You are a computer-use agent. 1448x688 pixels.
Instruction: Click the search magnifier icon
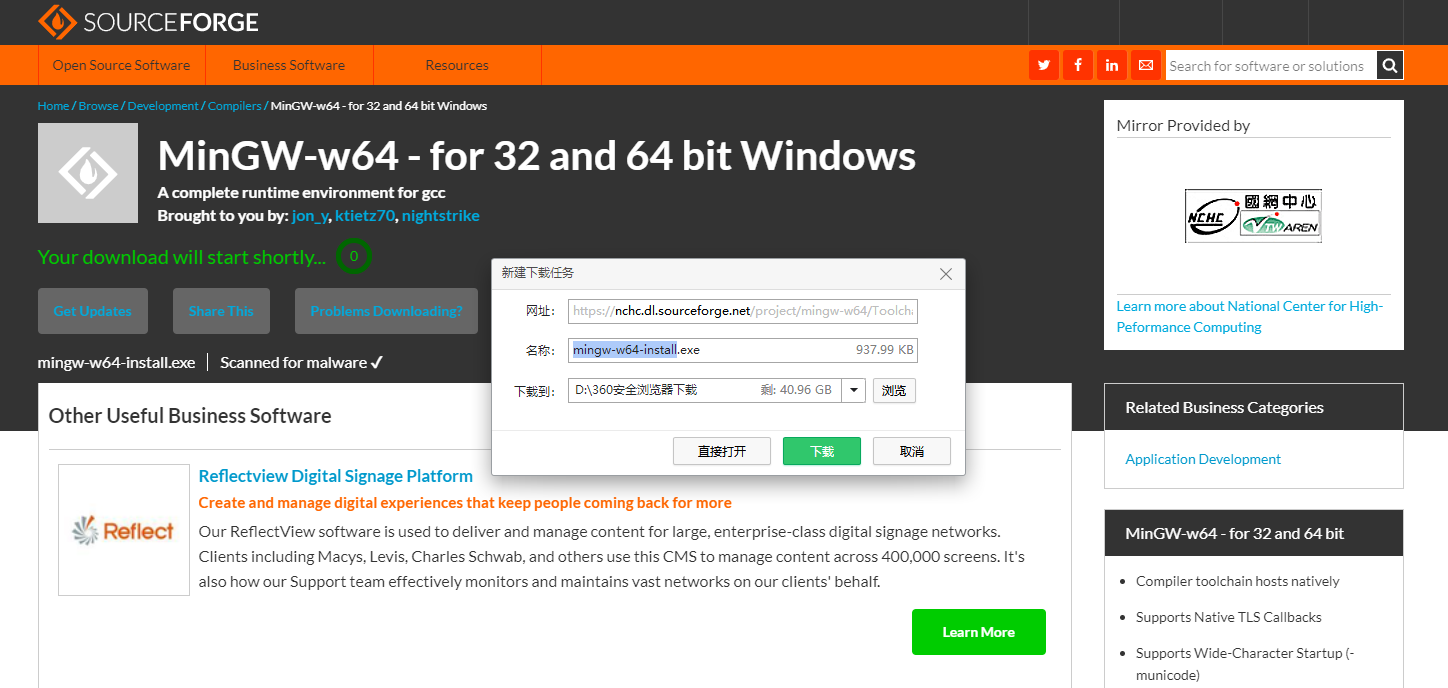(x=1389, y=65)
